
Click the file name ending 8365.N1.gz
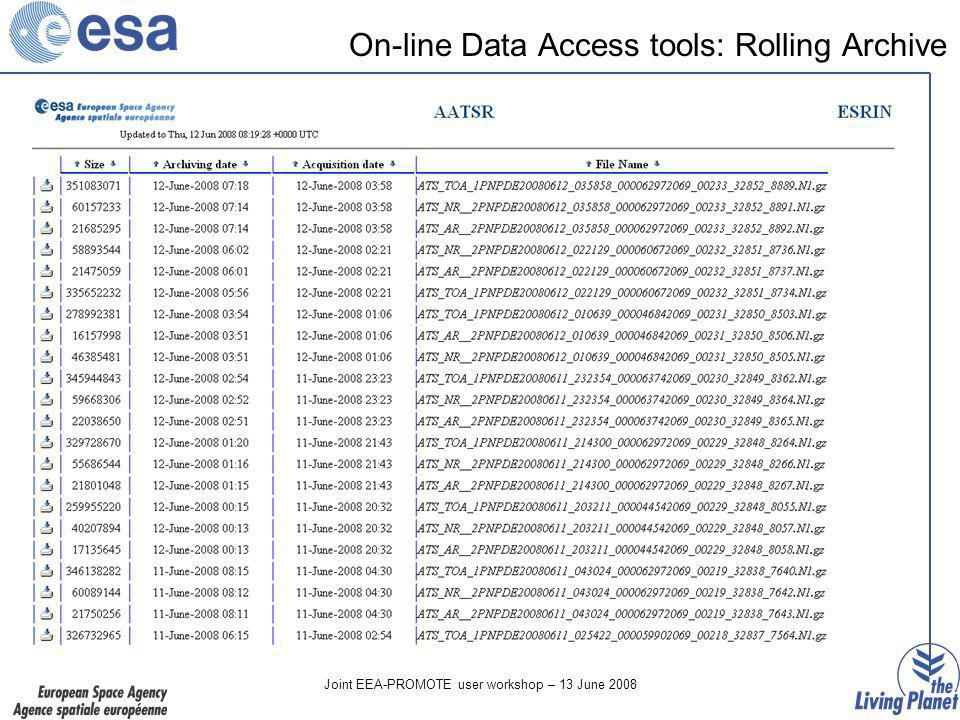[x=620, y=421]
